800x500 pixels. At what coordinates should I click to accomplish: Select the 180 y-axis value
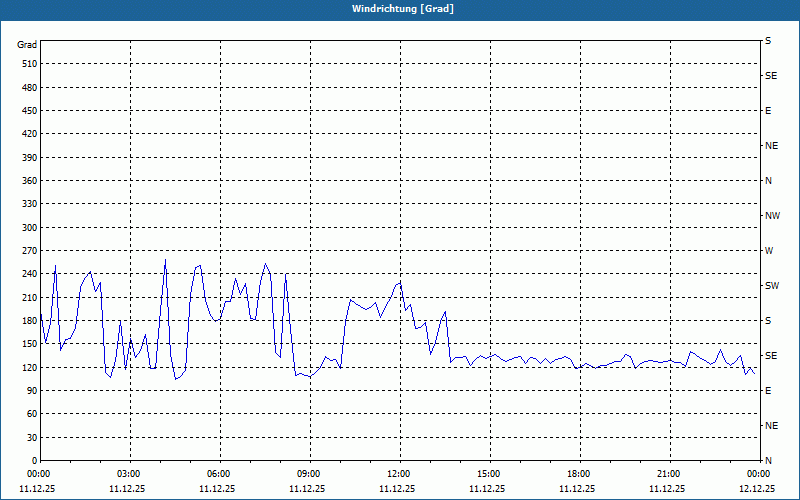30,321
